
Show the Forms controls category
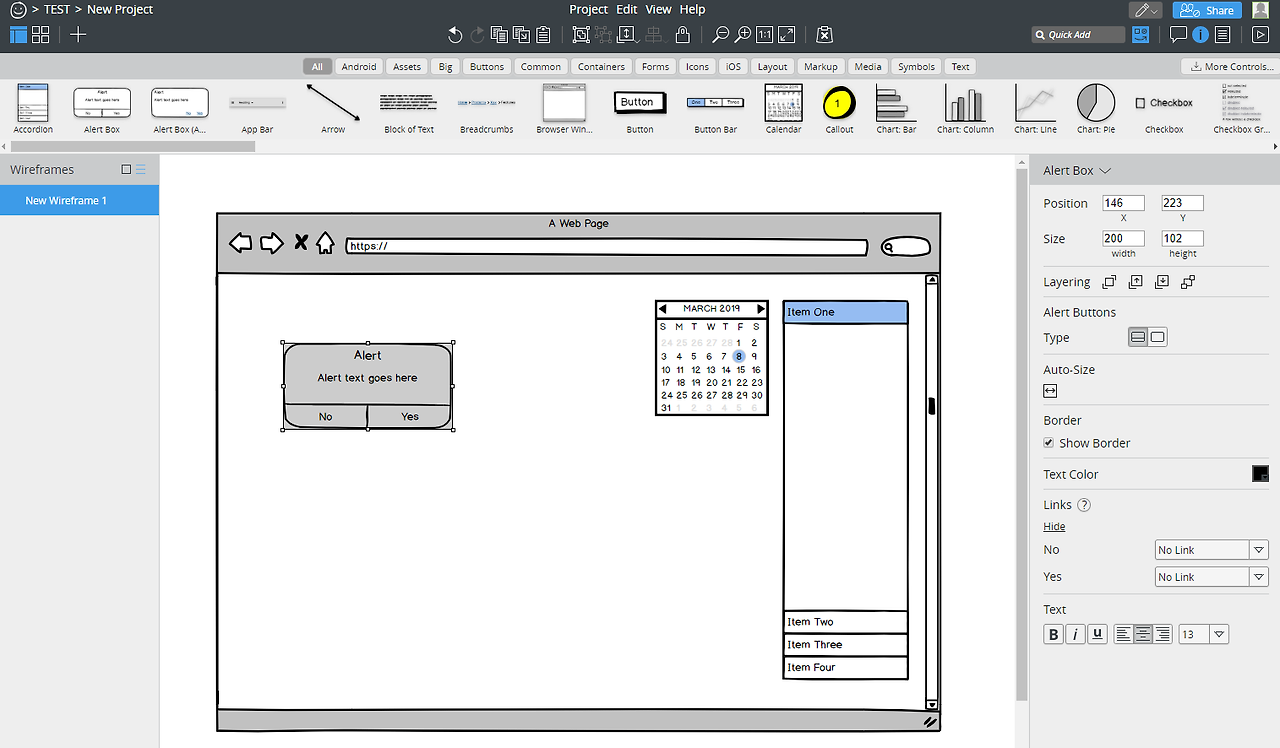point(656,67)
